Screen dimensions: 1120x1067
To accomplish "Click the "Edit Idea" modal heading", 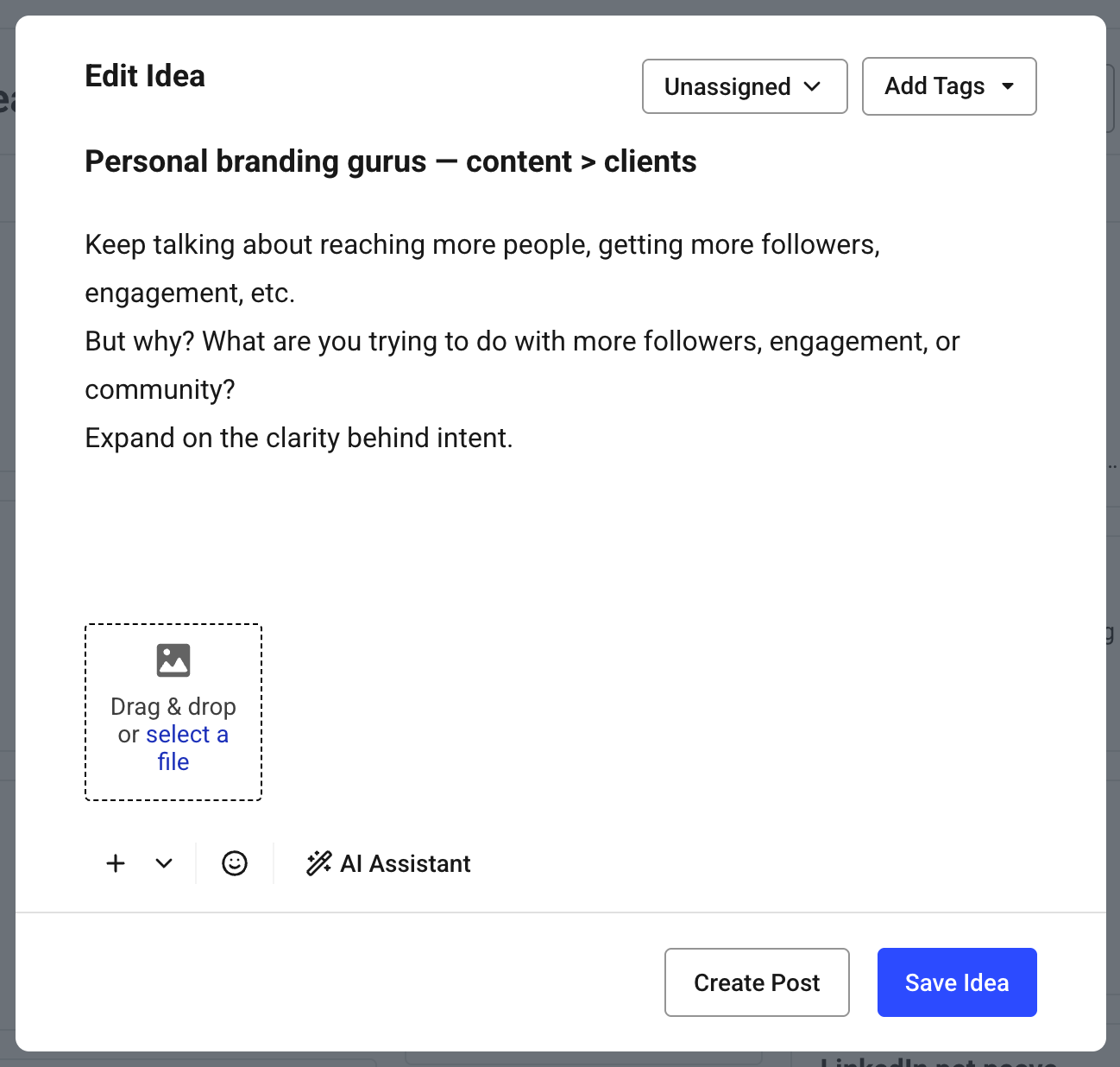I will 145,76.
